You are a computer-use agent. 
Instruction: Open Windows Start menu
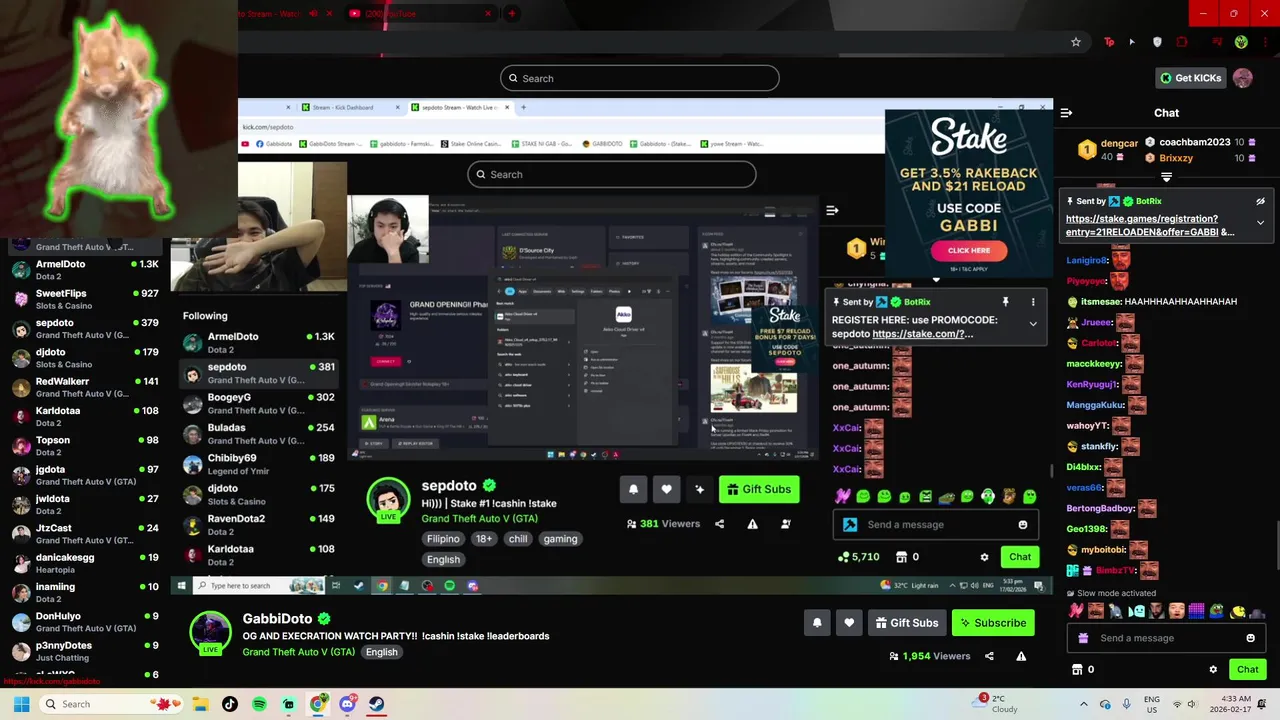(x=21, y=704)
